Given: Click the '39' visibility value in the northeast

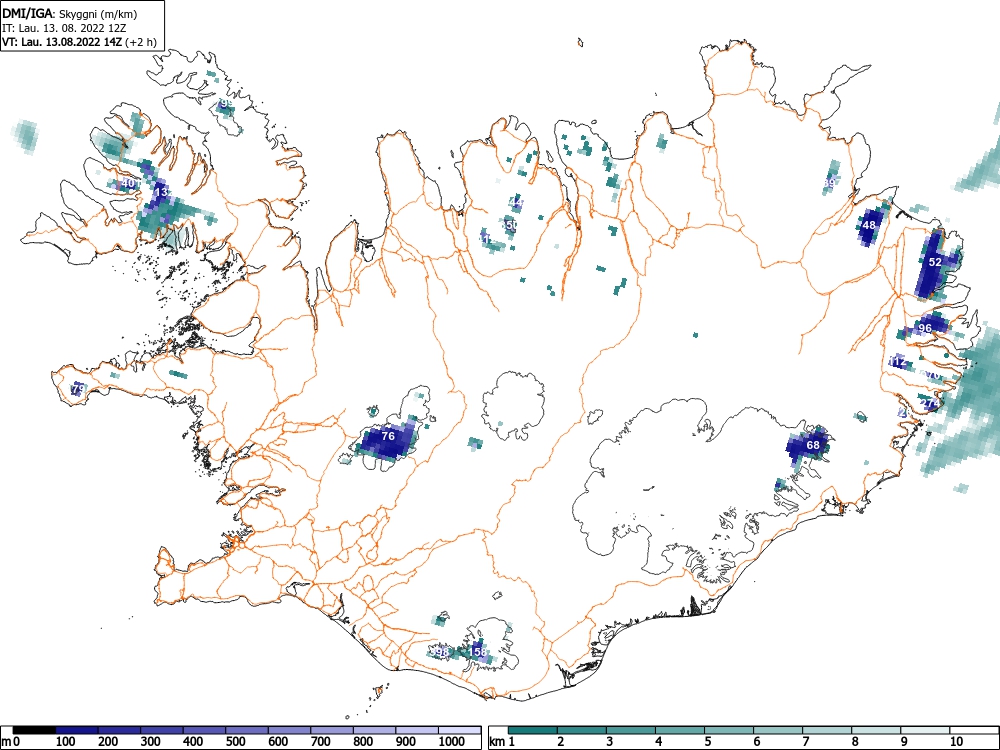Looking at the screenshot, I should coord(828,183).
